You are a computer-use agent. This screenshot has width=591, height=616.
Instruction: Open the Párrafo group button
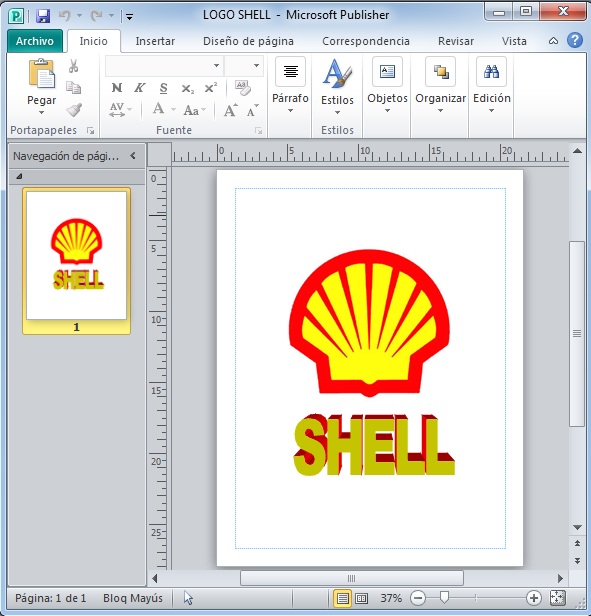click(290, 86)
